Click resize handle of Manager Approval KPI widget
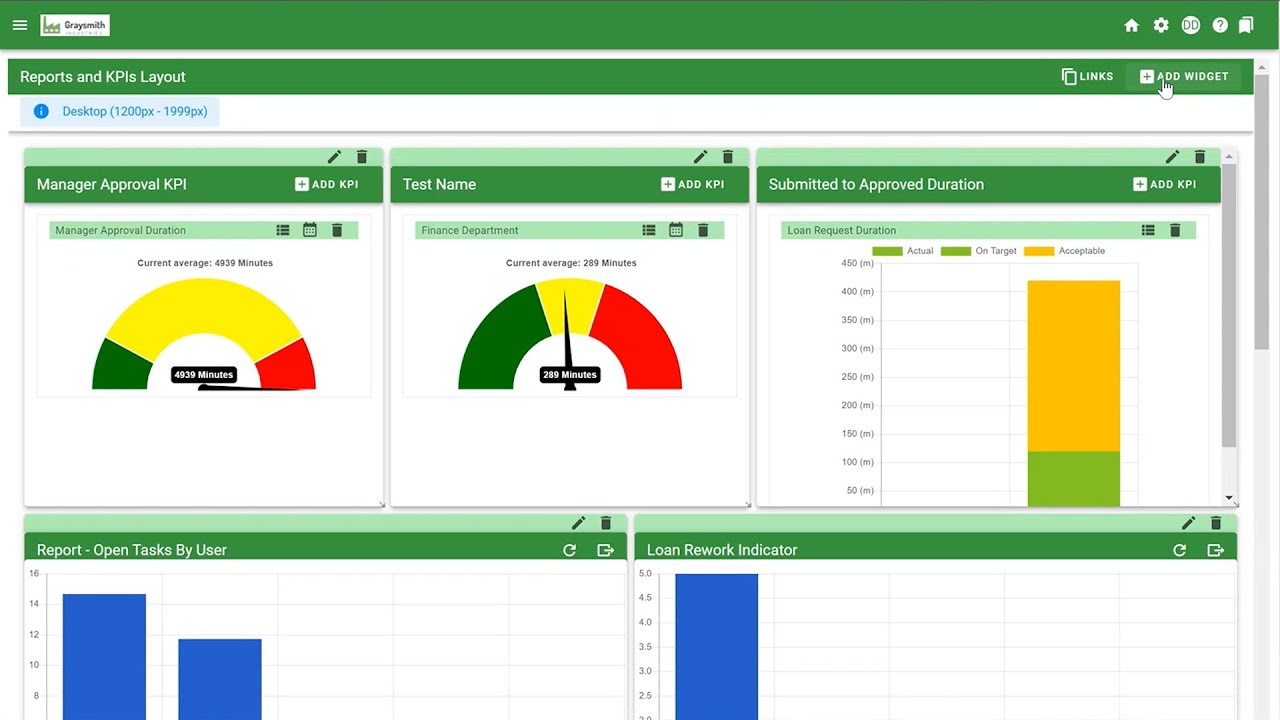 point(381,504)
